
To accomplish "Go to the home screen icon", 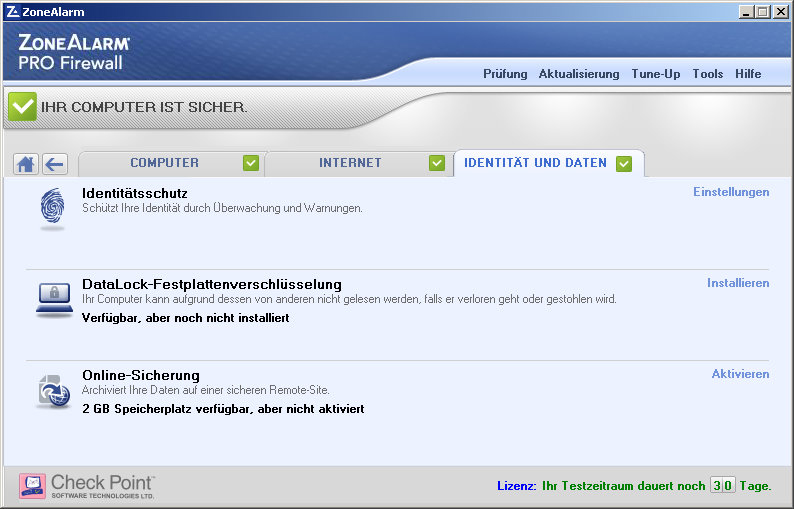I will (26, 164).
